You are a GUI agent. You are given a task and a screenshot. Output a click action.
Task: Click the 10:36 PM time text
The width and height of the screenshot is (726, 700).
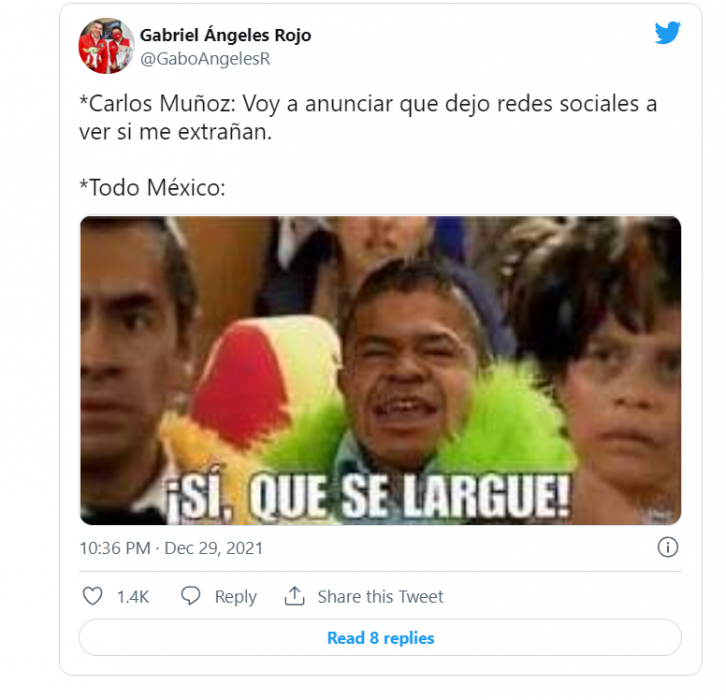tap(115, 548)
